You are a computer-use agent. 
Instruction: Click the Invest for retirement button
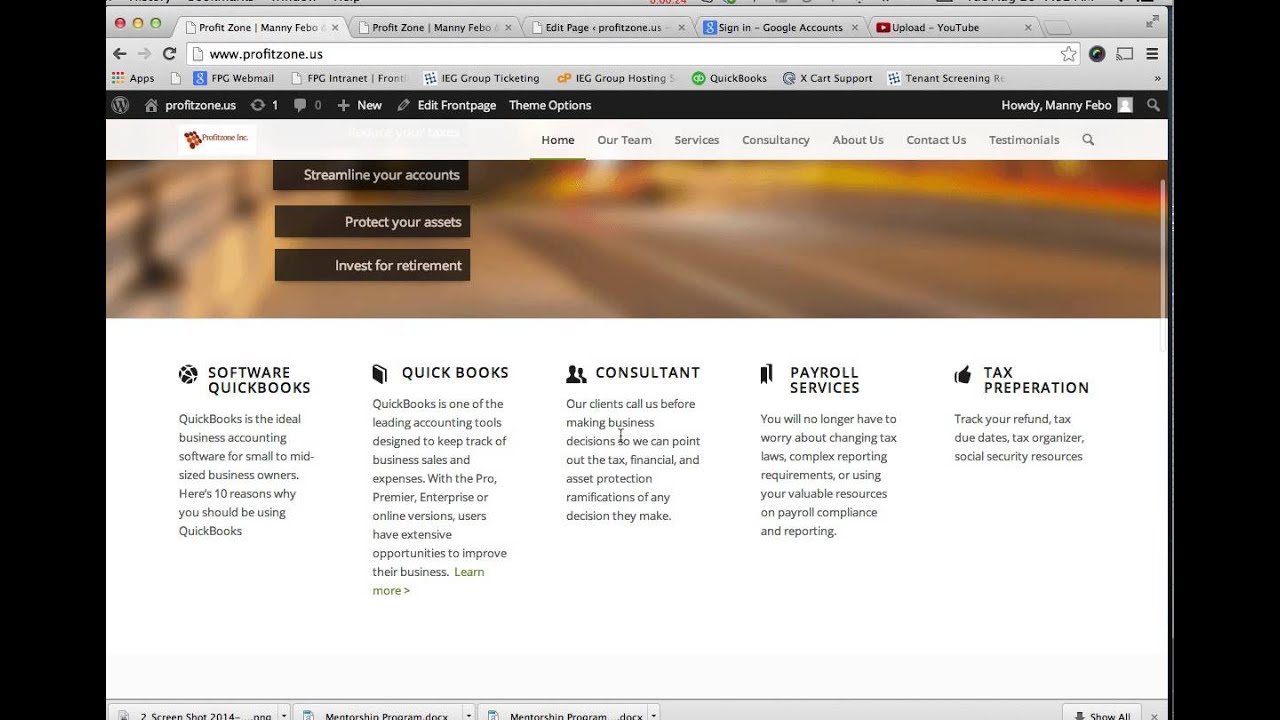point(372,265)
